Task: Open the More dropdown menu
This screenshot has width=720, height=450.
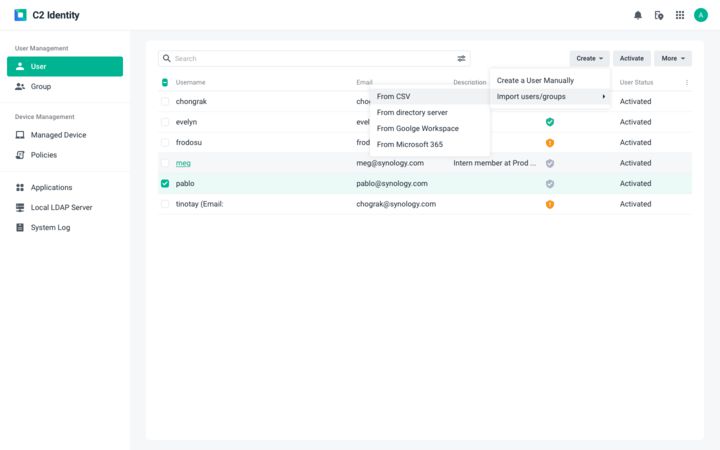Action: [x=672, y=59]
